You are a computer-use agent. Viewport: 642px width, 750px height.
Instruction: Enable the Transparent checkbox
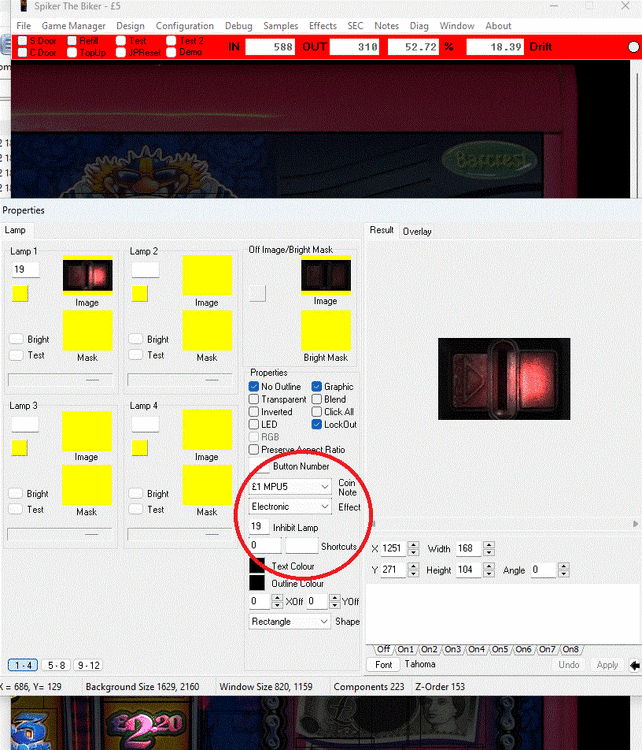coord(255,399)
